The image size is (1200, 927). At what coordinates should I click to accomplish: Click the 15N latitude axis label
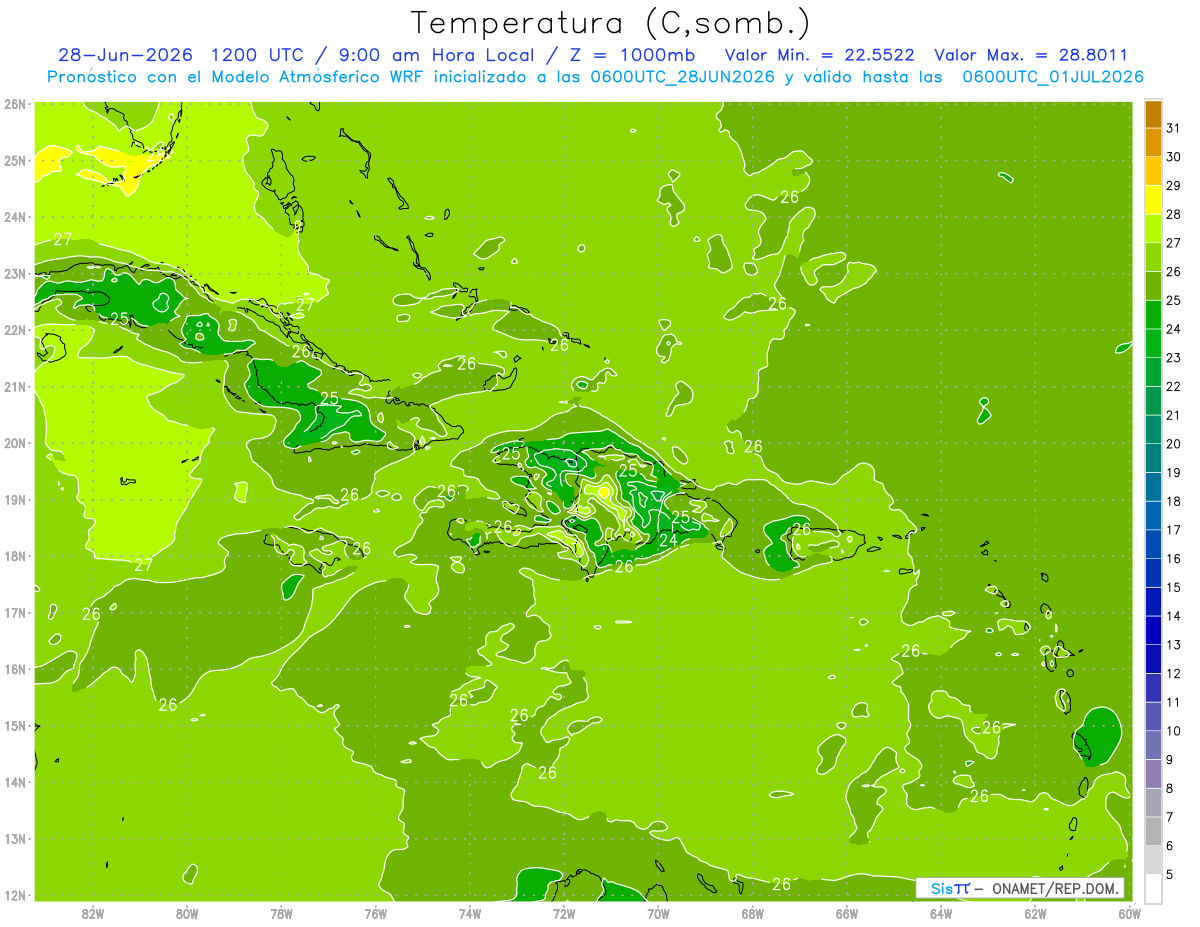click(x=14, y=725)
